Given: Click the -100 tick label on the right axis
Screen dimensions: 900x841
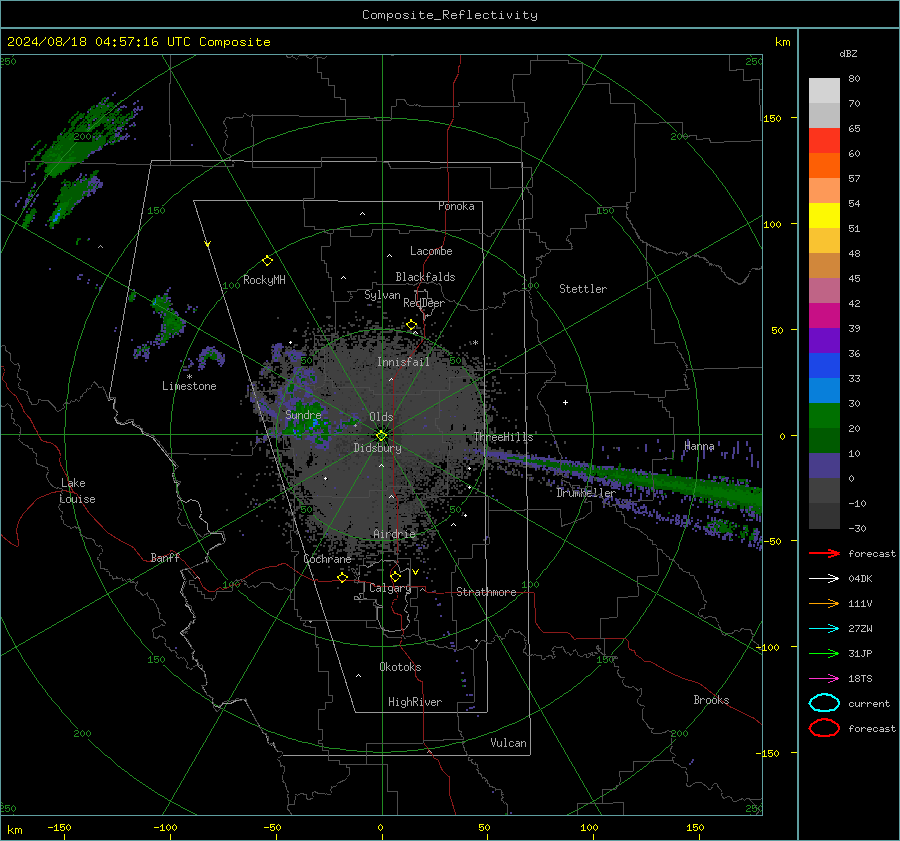Looking at the screenshot, I should tap(767, 647).
